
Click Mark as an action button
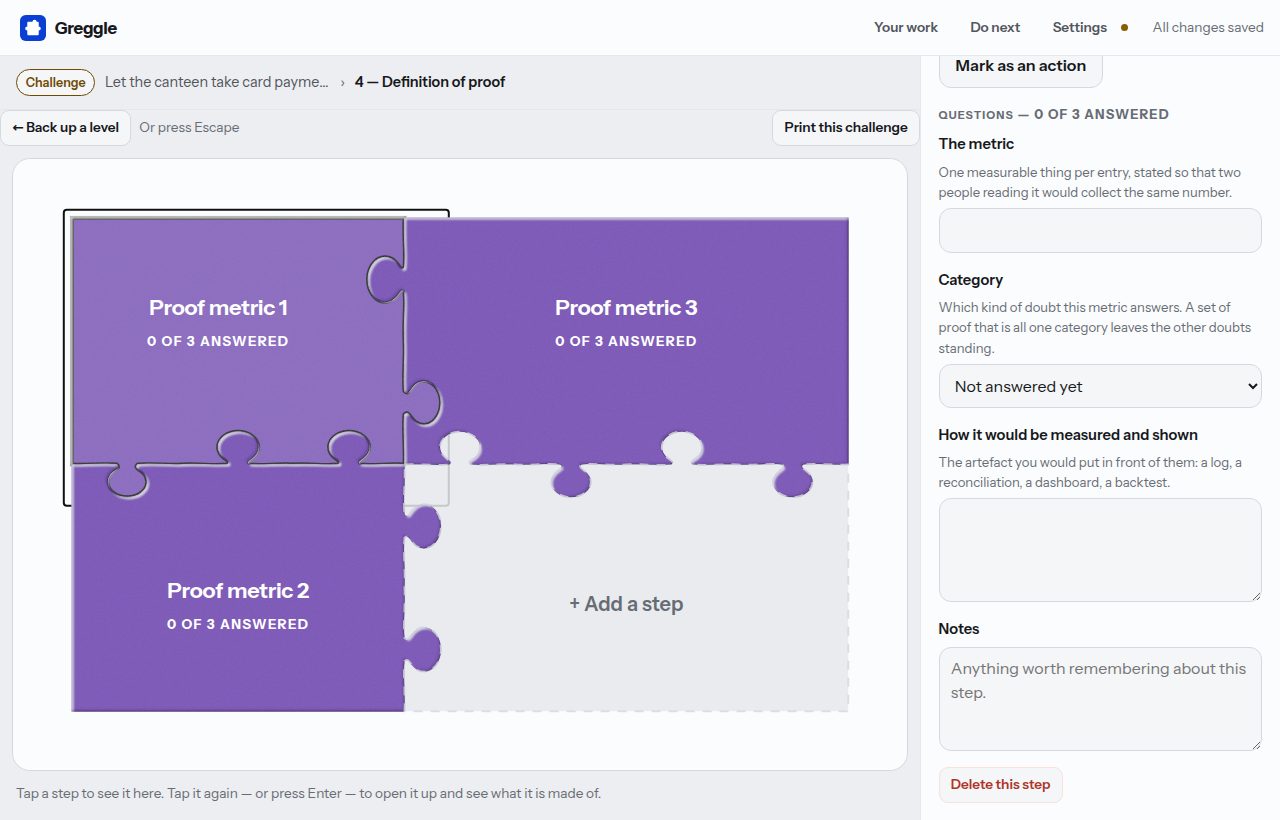point(1020,66)
